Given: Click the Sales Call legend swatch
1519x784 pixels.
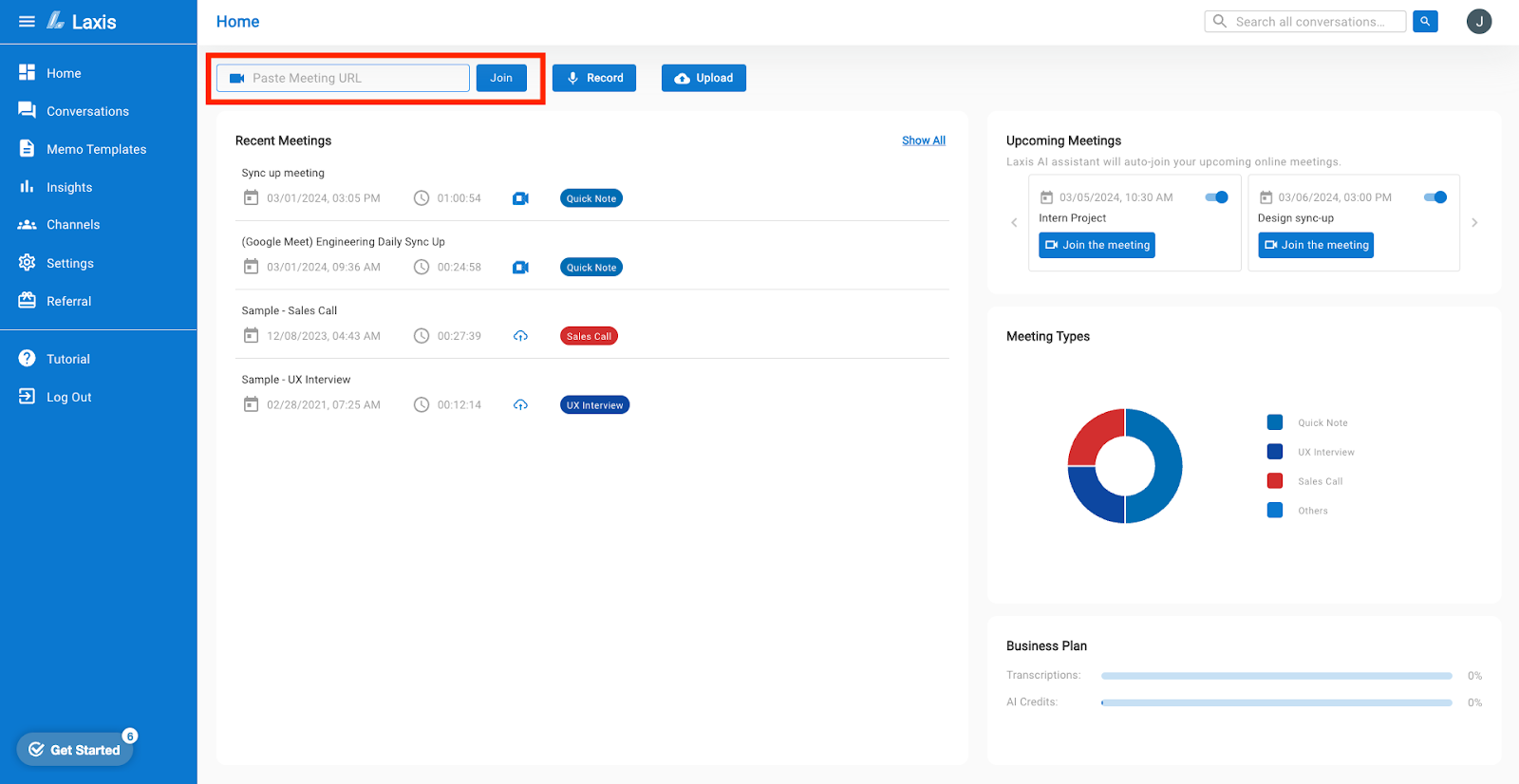Looking at the screenshot, I should point(1275,481).
